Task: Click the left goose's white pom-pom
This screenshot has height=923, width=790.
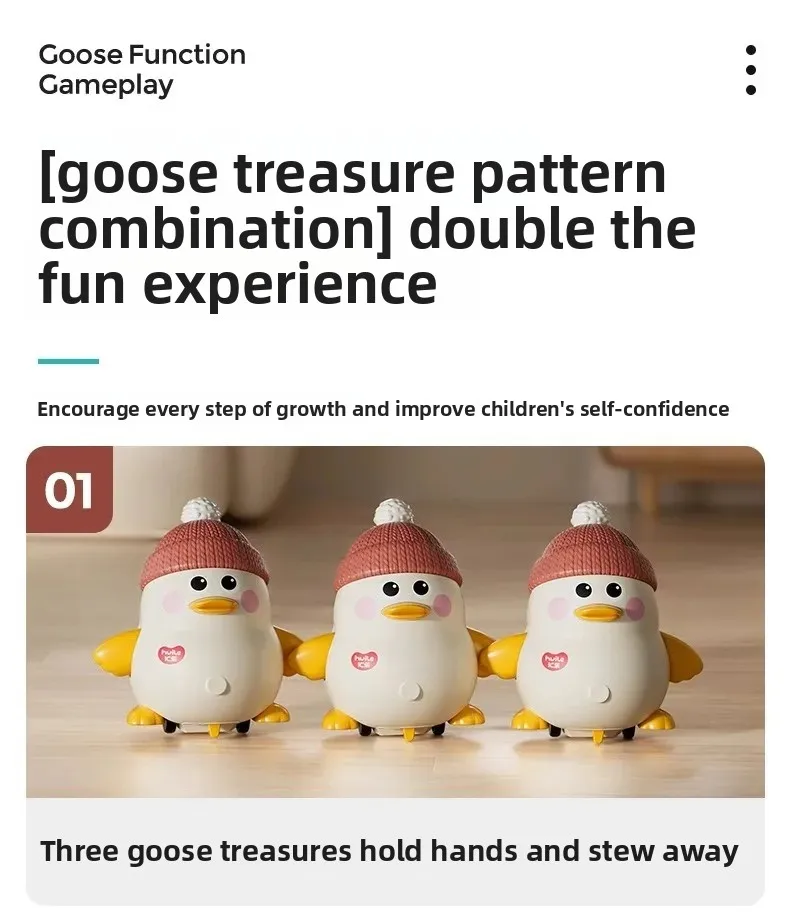Action: 201,510
